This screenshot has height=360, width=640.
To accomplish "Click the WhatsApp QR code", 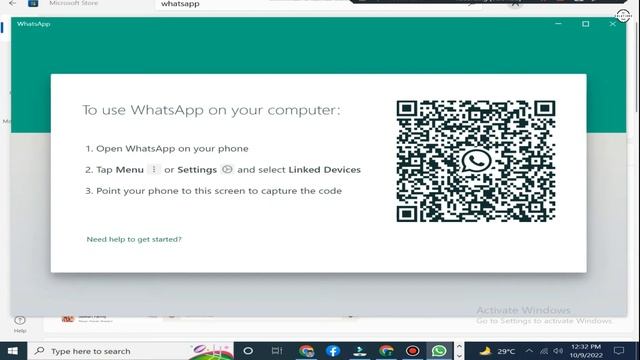I will pos(476,161).
